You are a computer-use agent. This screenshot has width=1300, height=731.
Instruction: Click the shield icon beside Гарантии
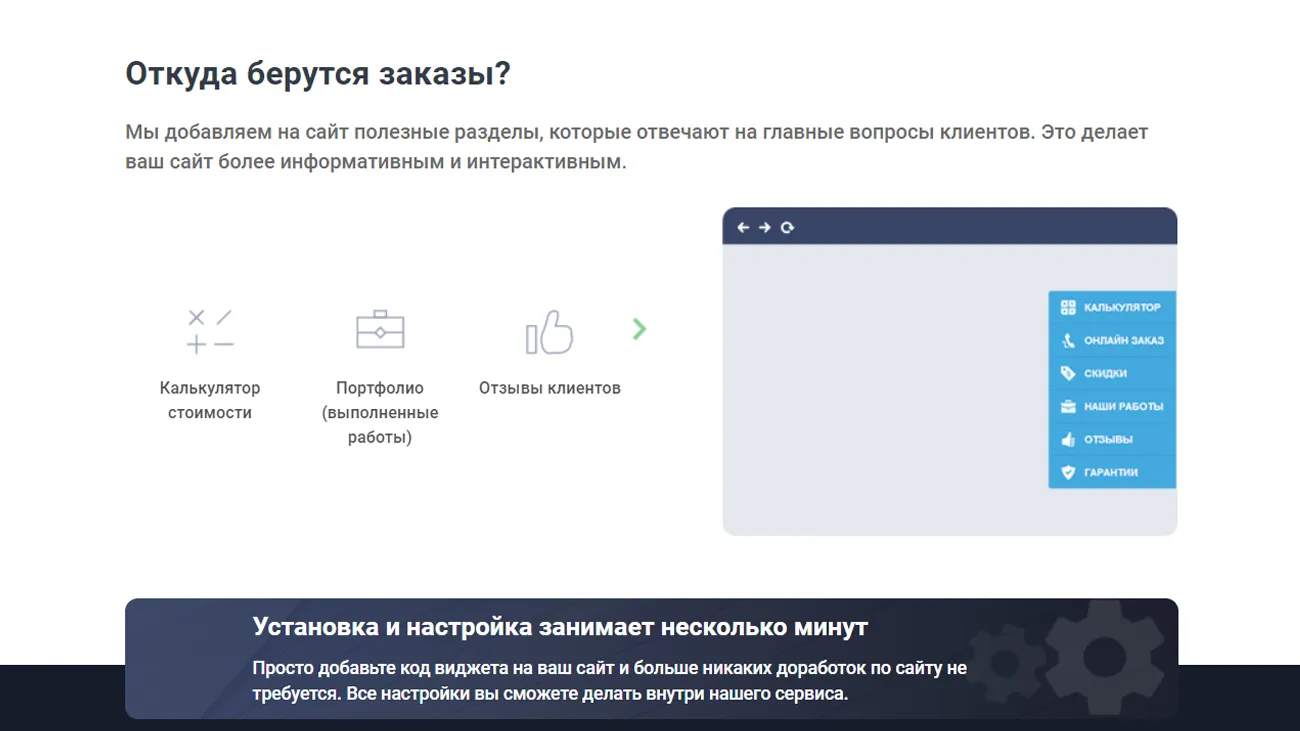pos(1067,472)
